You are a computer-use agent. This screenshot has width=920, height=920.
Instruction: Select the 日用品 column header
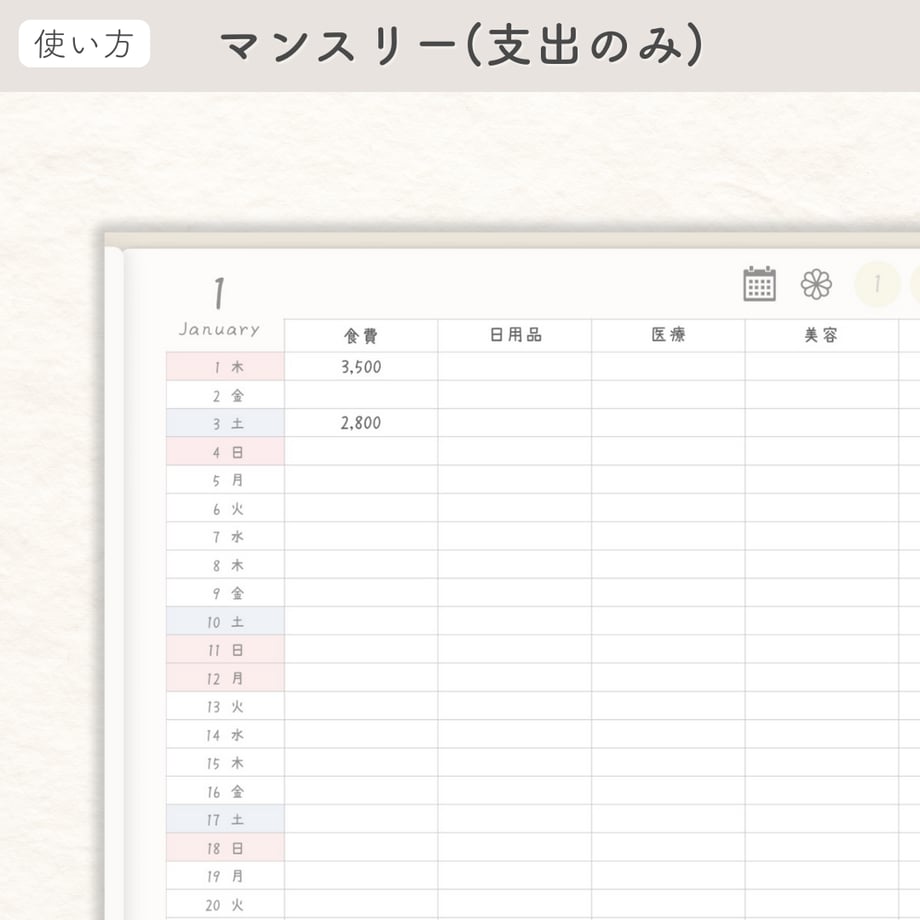(515, 336)
